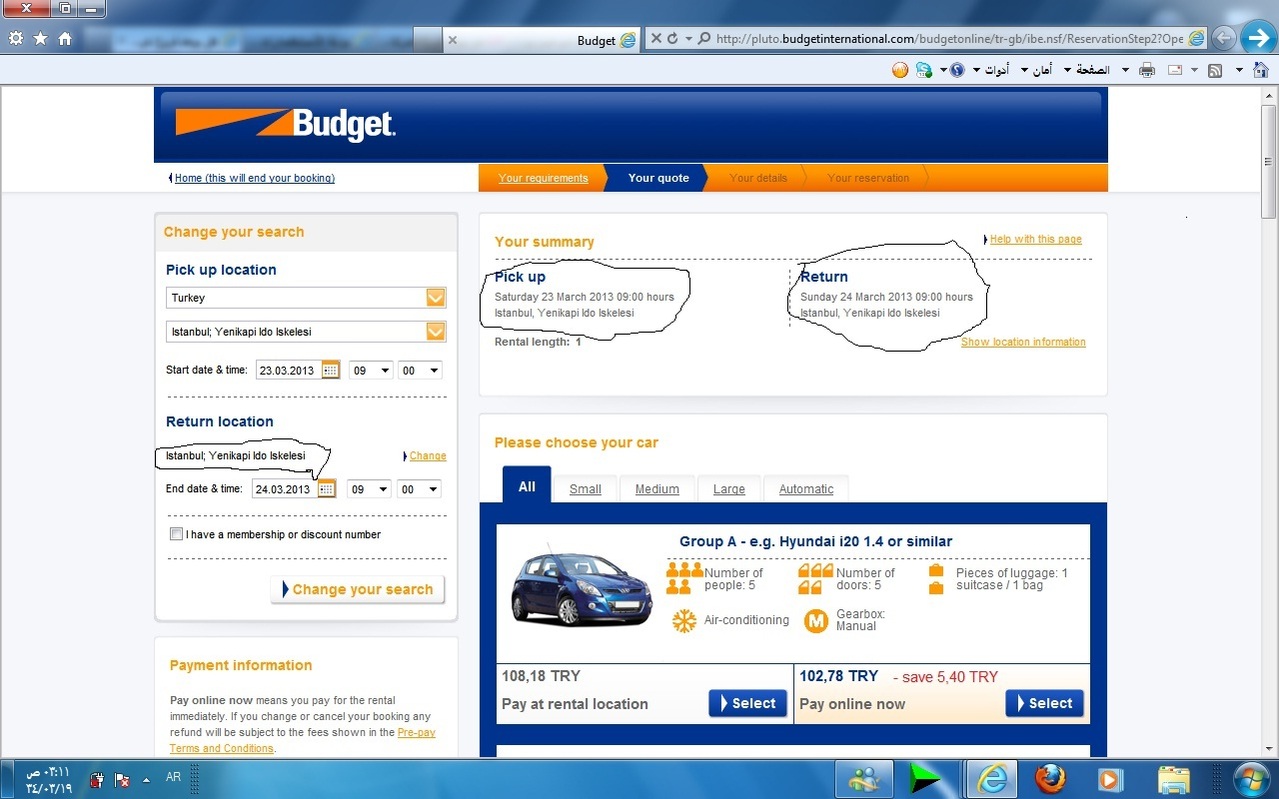Expand the Turkey country dropdown
Screen dimensions: 1279x799
pos(435,298)
